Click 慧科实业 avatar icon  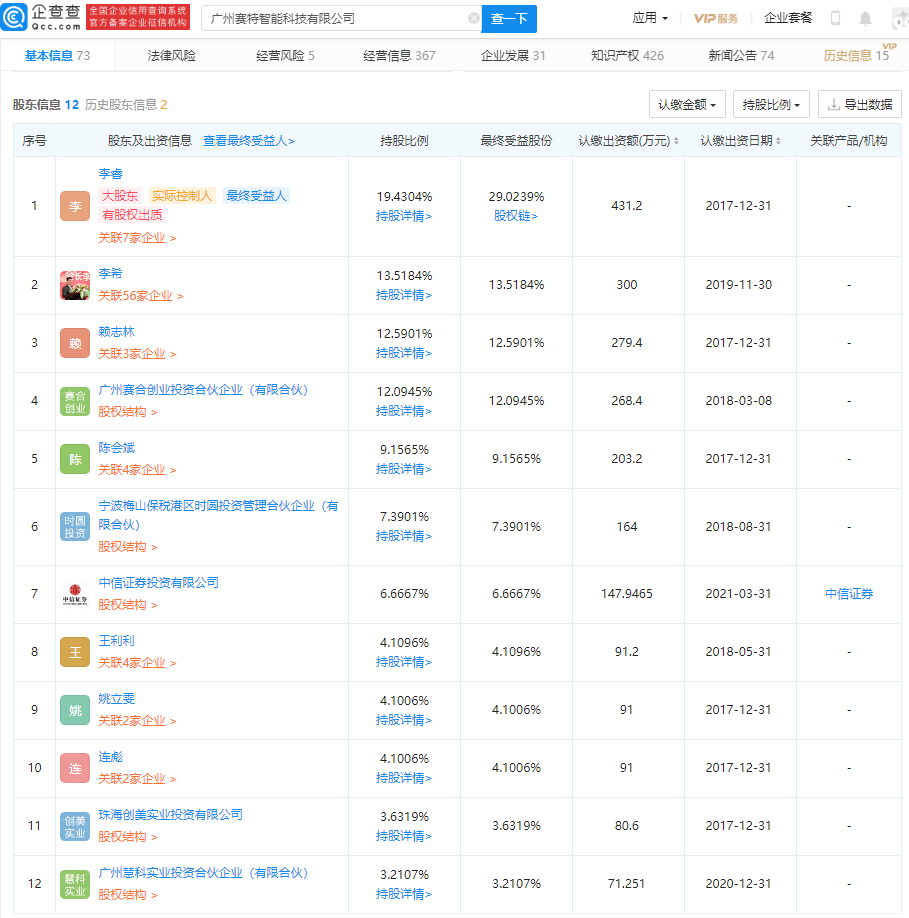(x=75, y=883)
